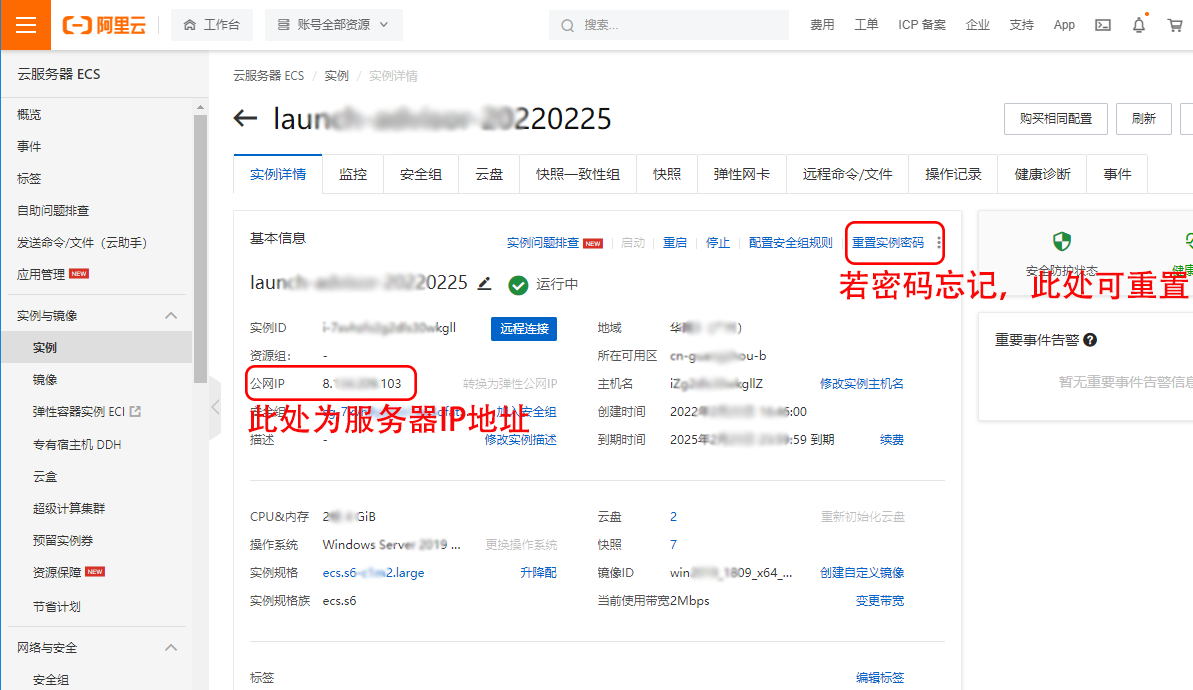
Task: Open the notification bell
Action: pos(1138,24)
